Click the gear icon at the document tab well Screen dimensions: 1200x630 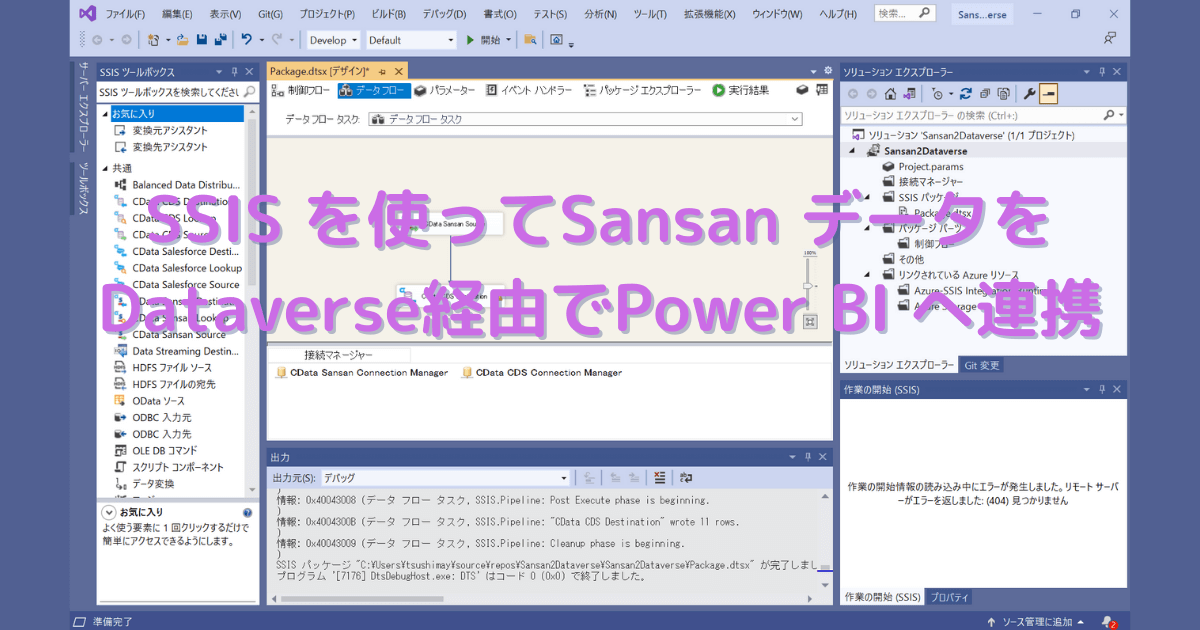(828, 71)
